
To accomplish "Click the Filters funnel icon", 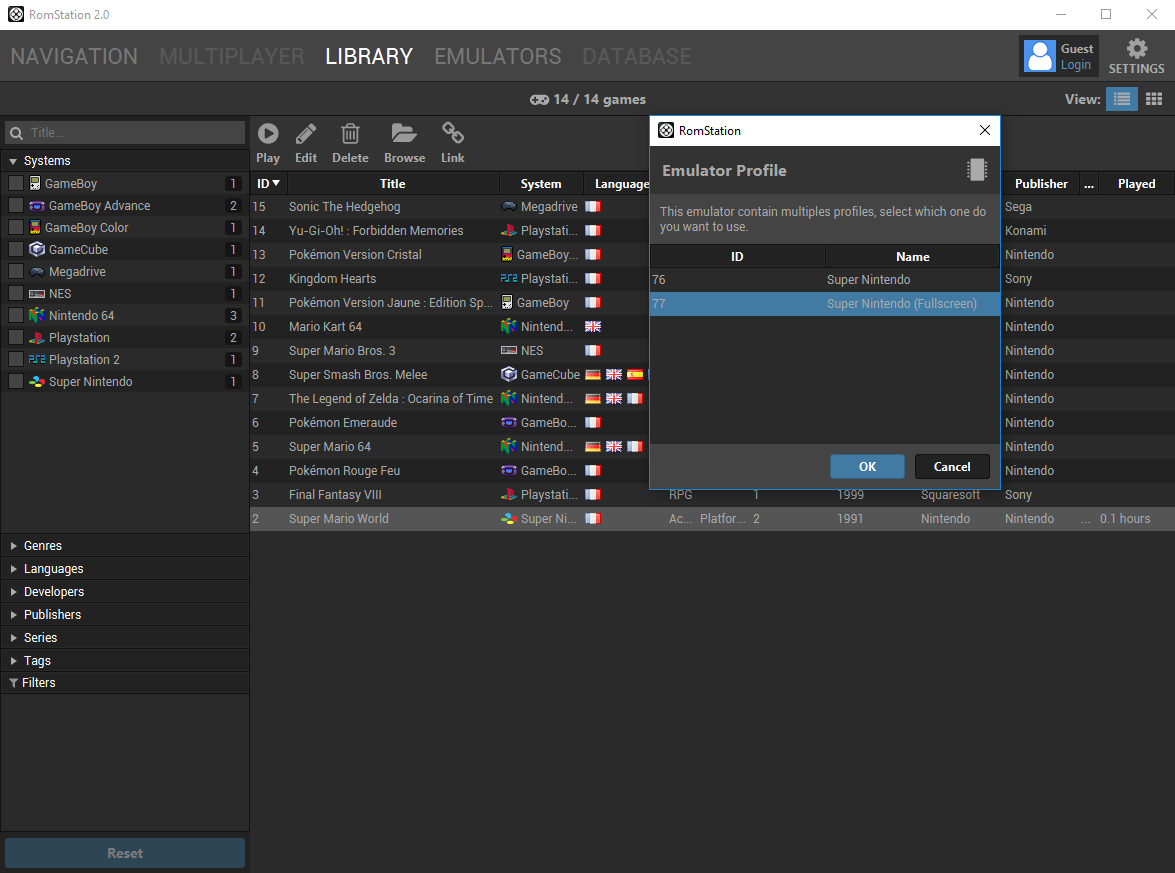I will tap(13, 683).
